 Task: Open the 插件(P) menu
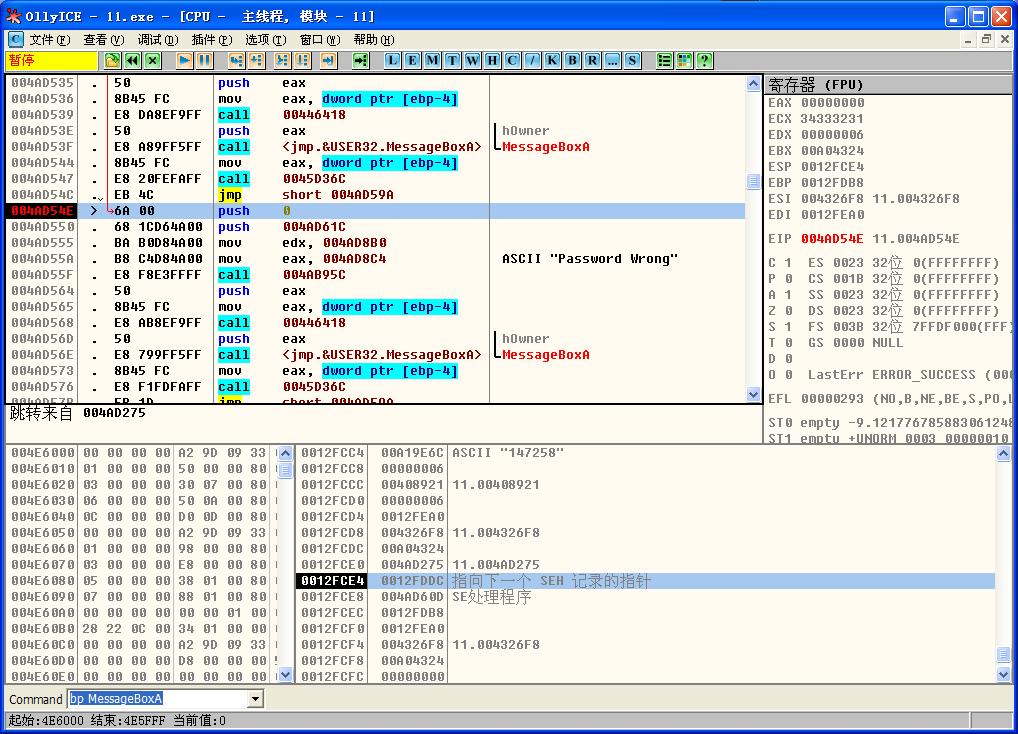point(212,40)
